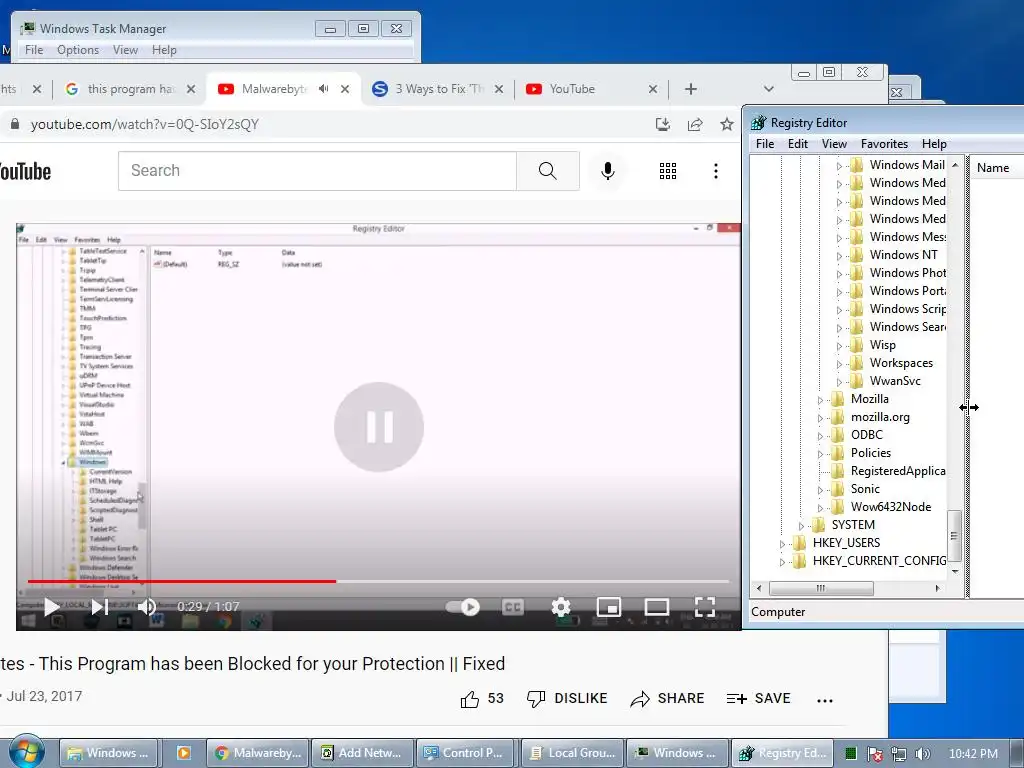Expand the Windows Mail registry key
This screenshot has width=1024, height=768.
click(839, 166)
